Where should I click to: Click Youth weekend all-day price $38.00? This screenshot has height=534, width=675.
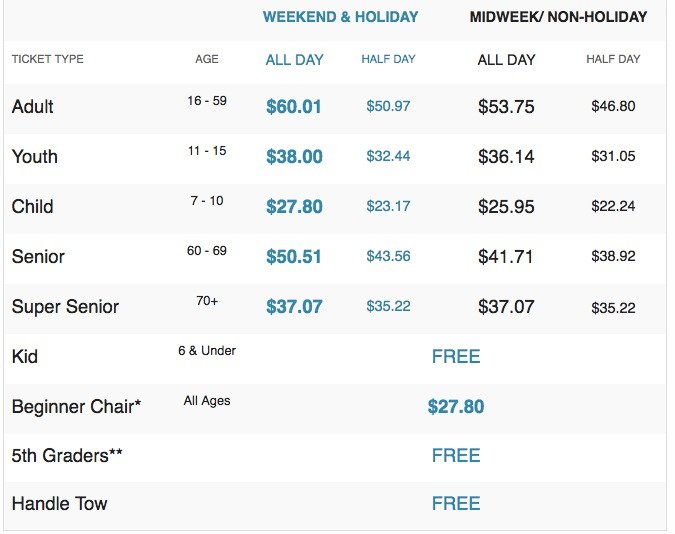click(294, 156)
